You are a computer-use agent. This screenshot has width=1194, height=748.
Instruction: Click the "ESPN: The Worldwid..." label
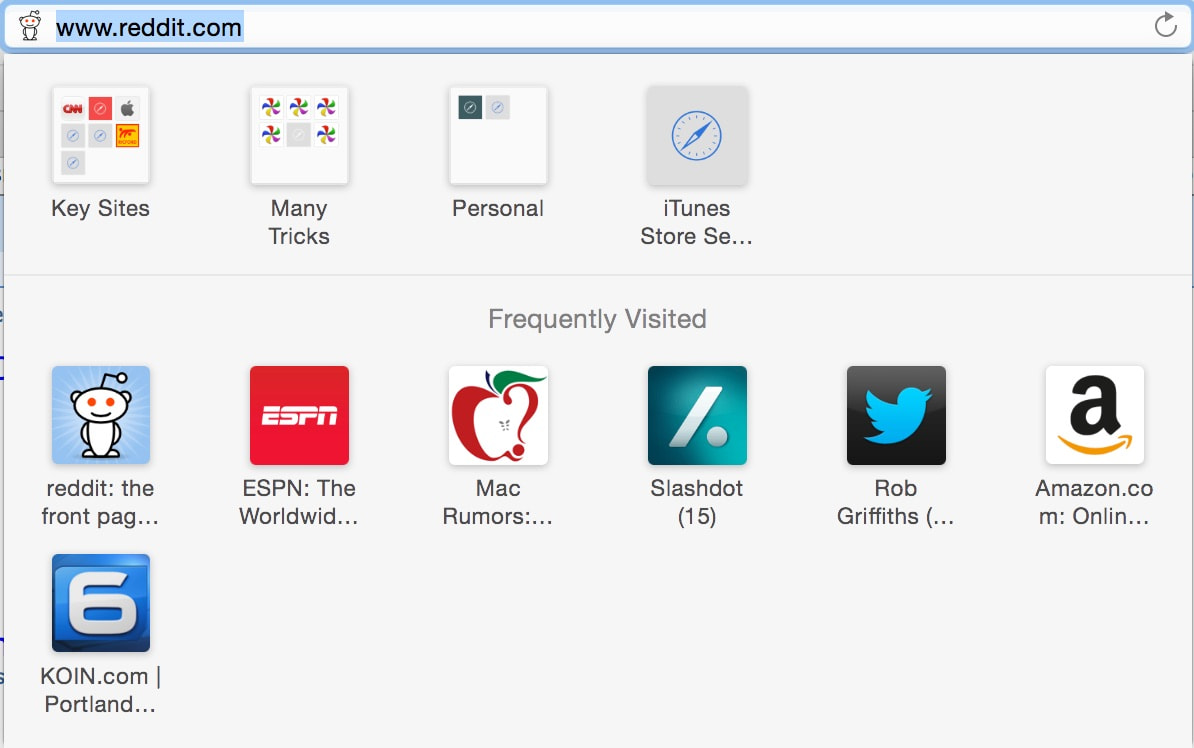[x=299, y=502]
